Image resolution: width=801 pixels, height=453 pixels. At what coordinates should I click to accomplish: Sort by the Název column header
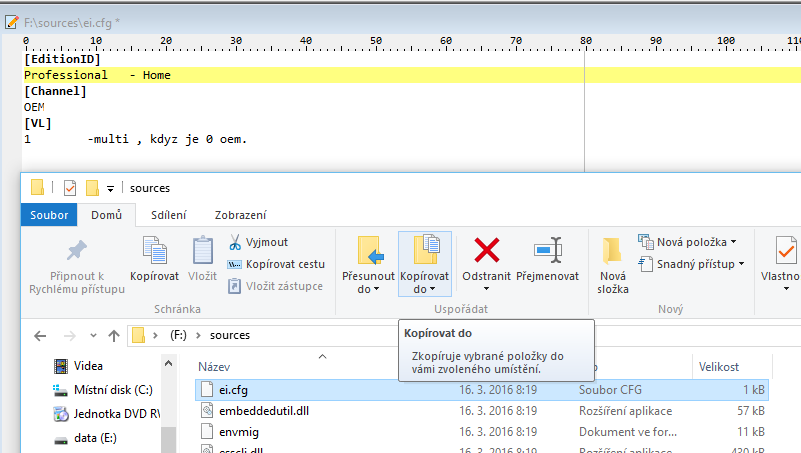pyautogui.click(x=214, y=367)
